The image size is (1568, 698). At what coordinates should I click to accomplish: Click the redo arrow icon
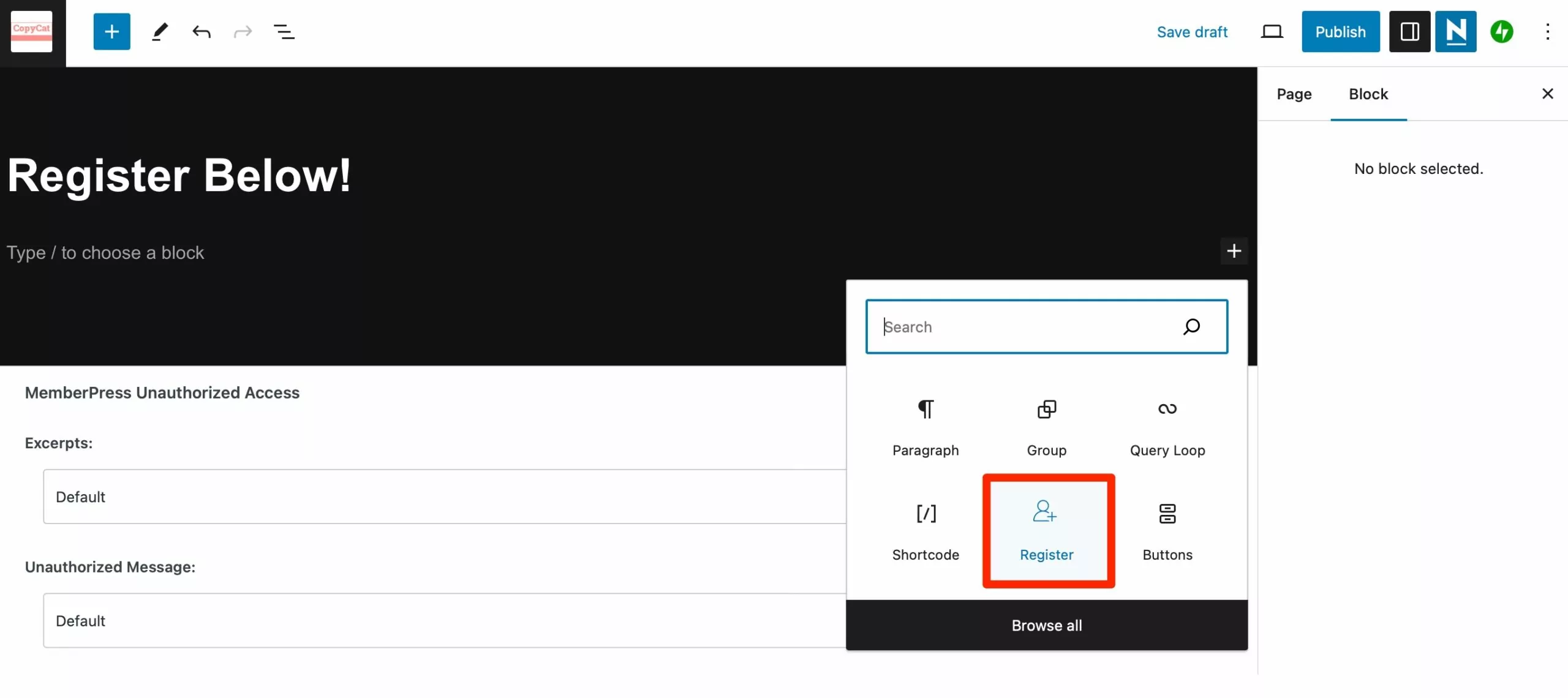click(243, 30)
